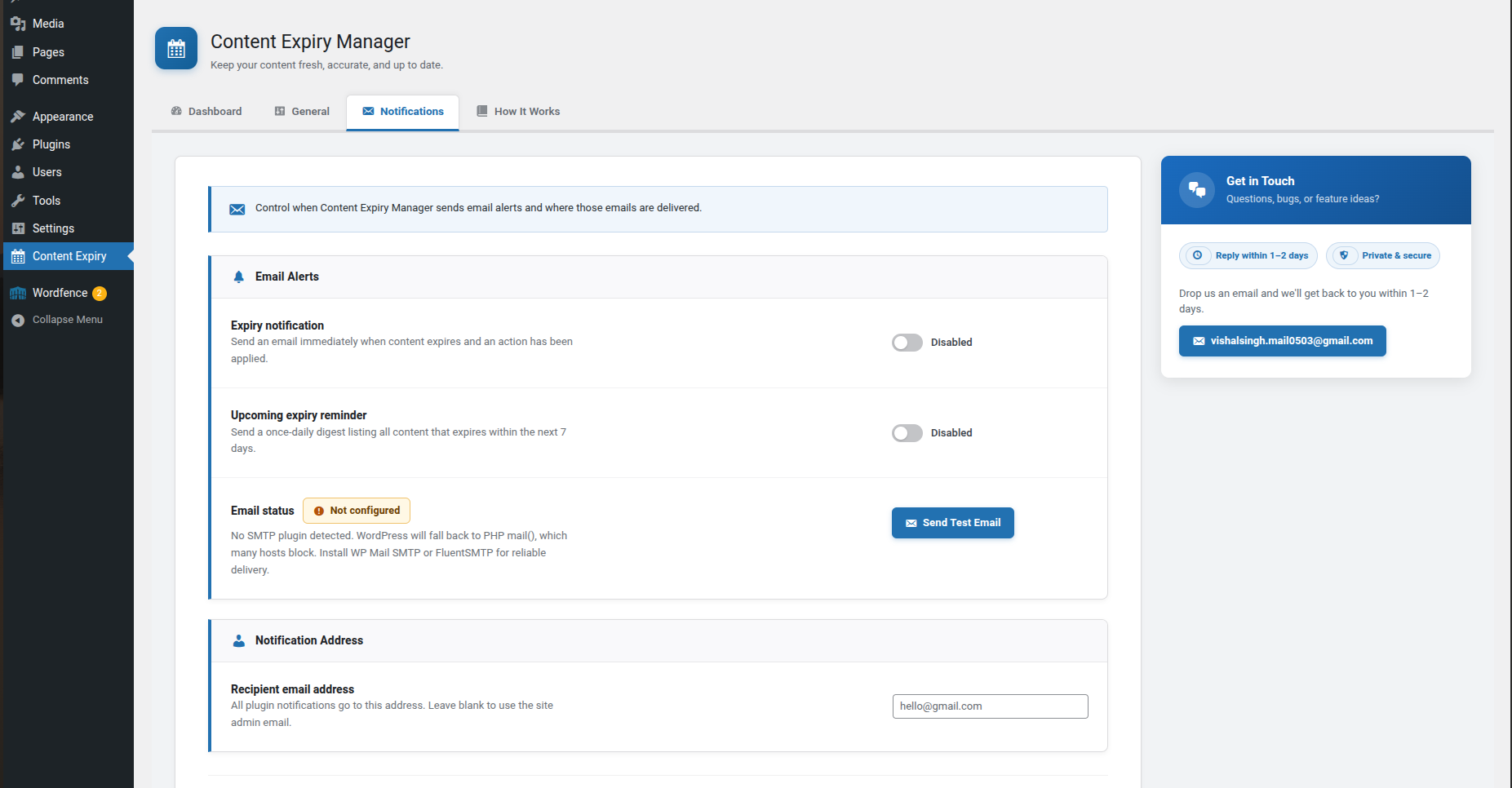Open the General tab
The width and height of the screenshot is (1512, 788).
(302, 111)
